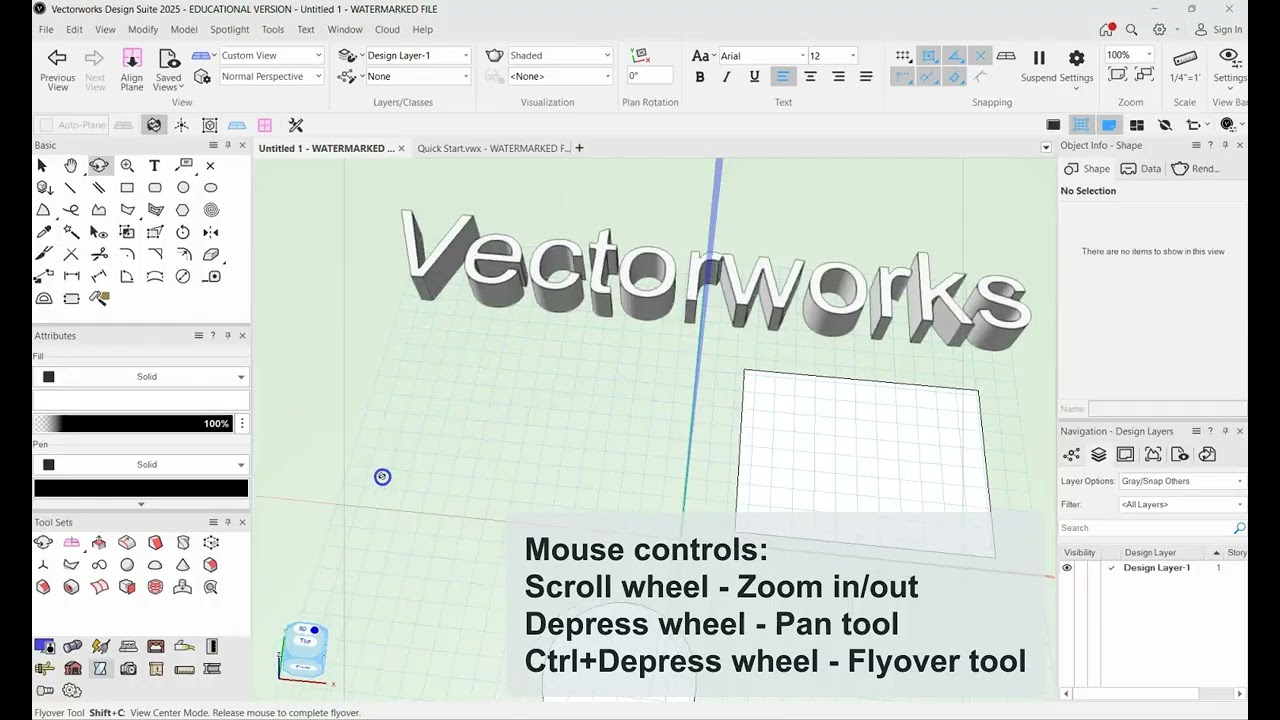
Task: Select the Push/Pull tool in Tool Sets
Action: pos(99,543)
